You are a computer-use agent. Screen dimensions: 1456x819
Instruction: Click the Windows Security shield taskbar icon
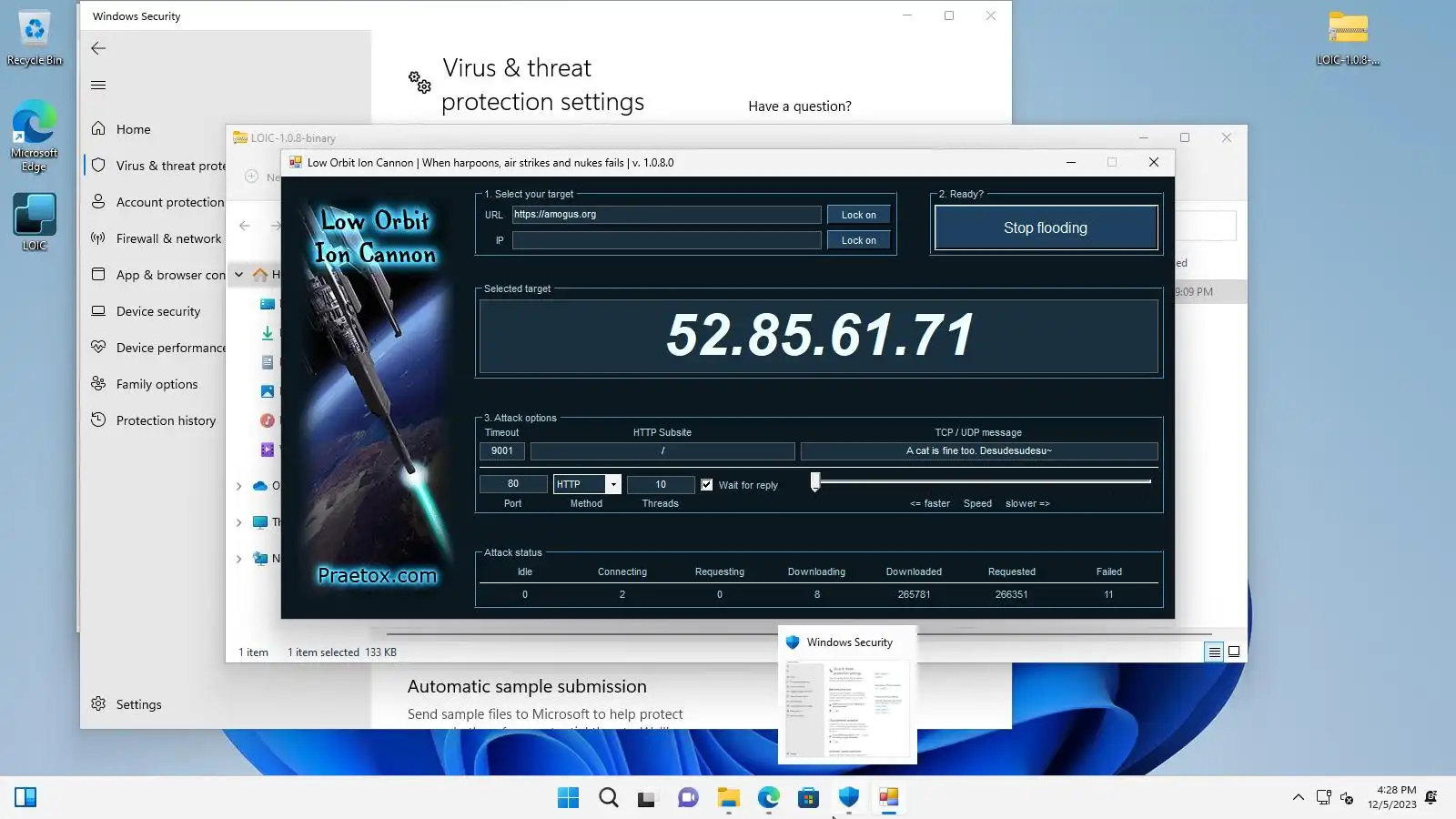[848, 798]
